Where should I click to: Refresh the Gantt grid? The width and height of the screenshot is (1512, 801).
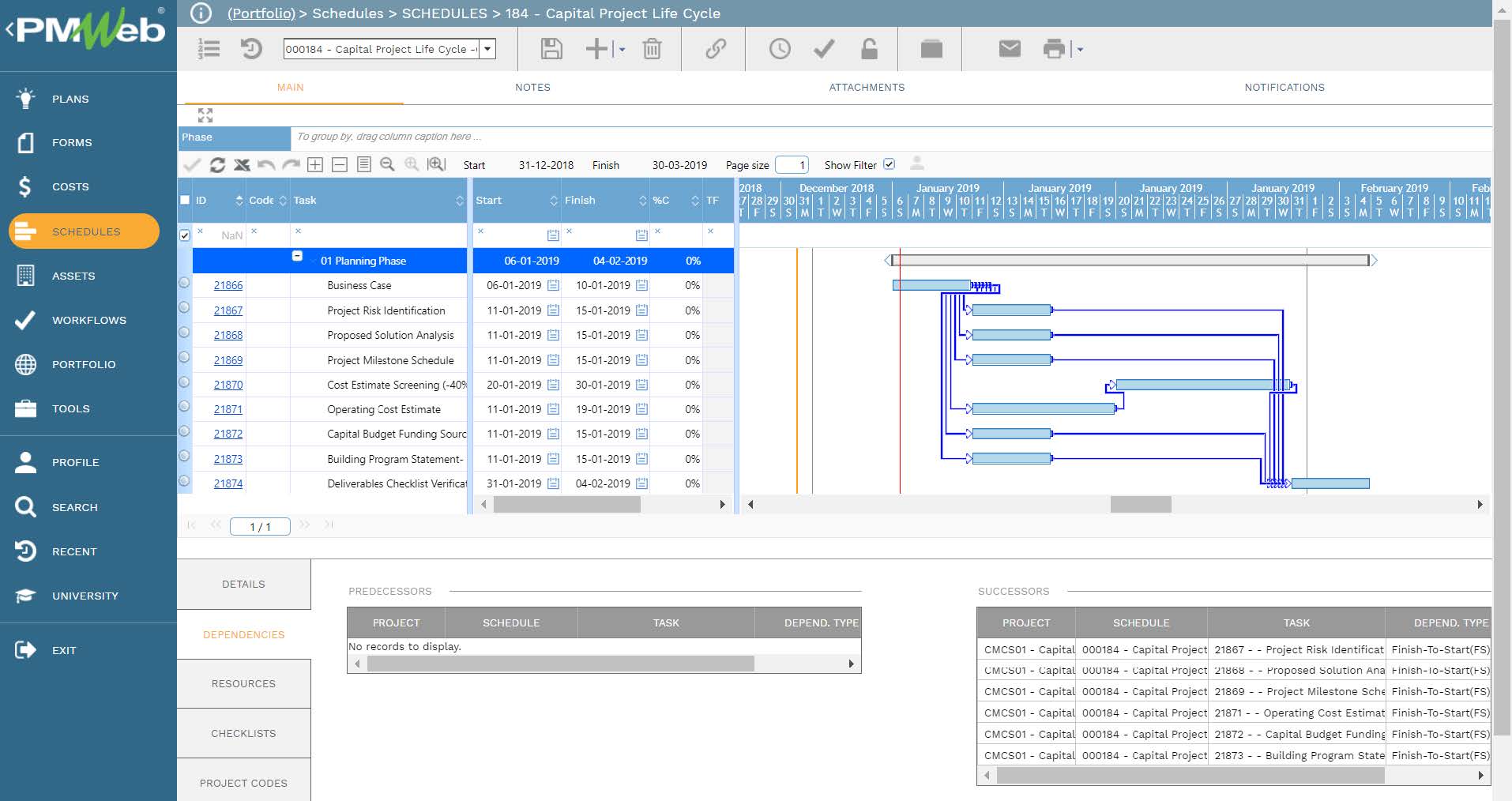(x=217, y=164)
